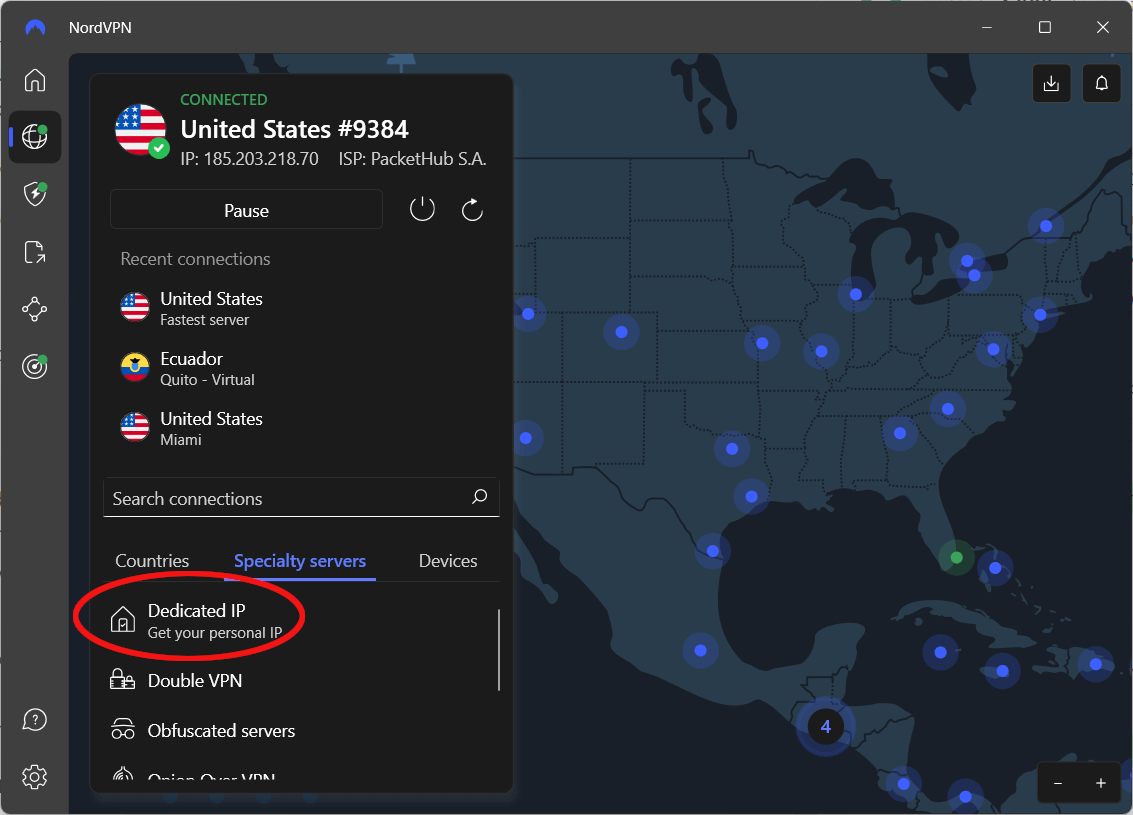Open the settings gear icon
This screenshot has height=815, width=1133.
pos(35,777)
